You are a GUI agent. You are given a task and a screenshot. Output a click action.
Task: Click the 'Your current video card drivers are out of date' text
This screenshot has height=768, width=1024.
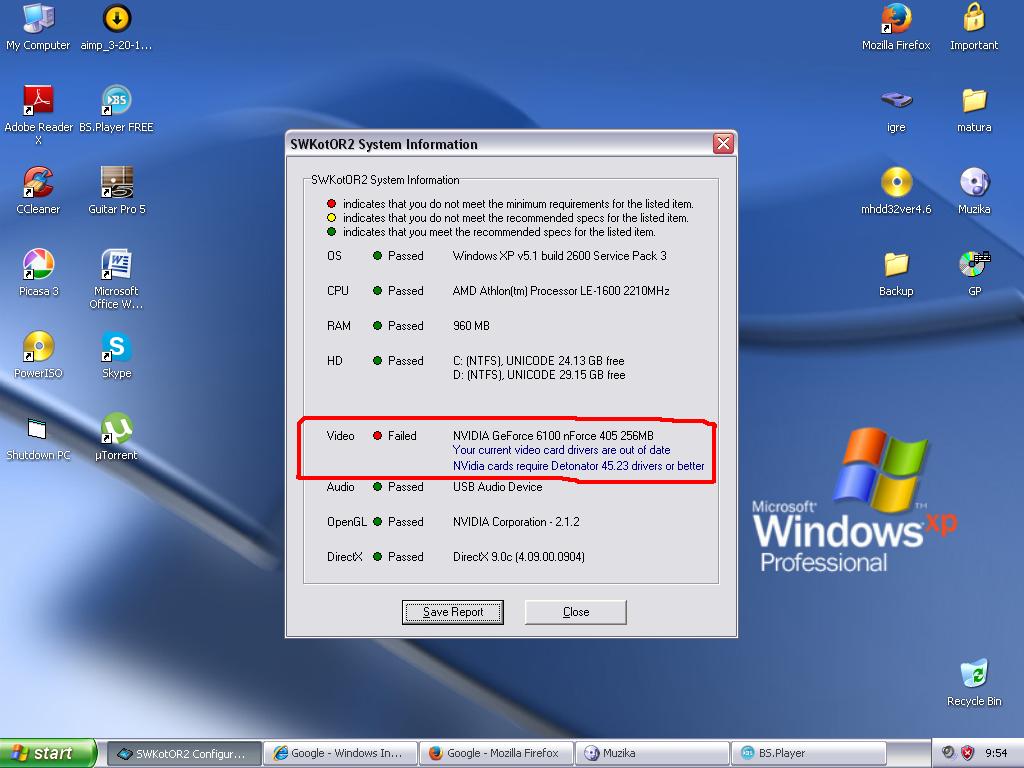pos(561,450)
